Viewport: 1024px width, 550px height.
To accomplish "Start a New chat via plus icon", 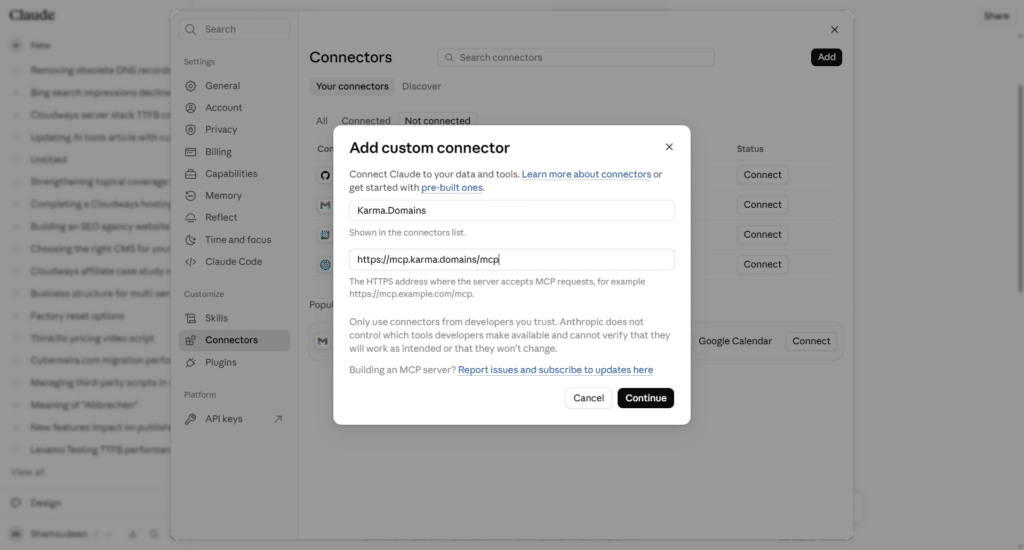I will point(16,45).
